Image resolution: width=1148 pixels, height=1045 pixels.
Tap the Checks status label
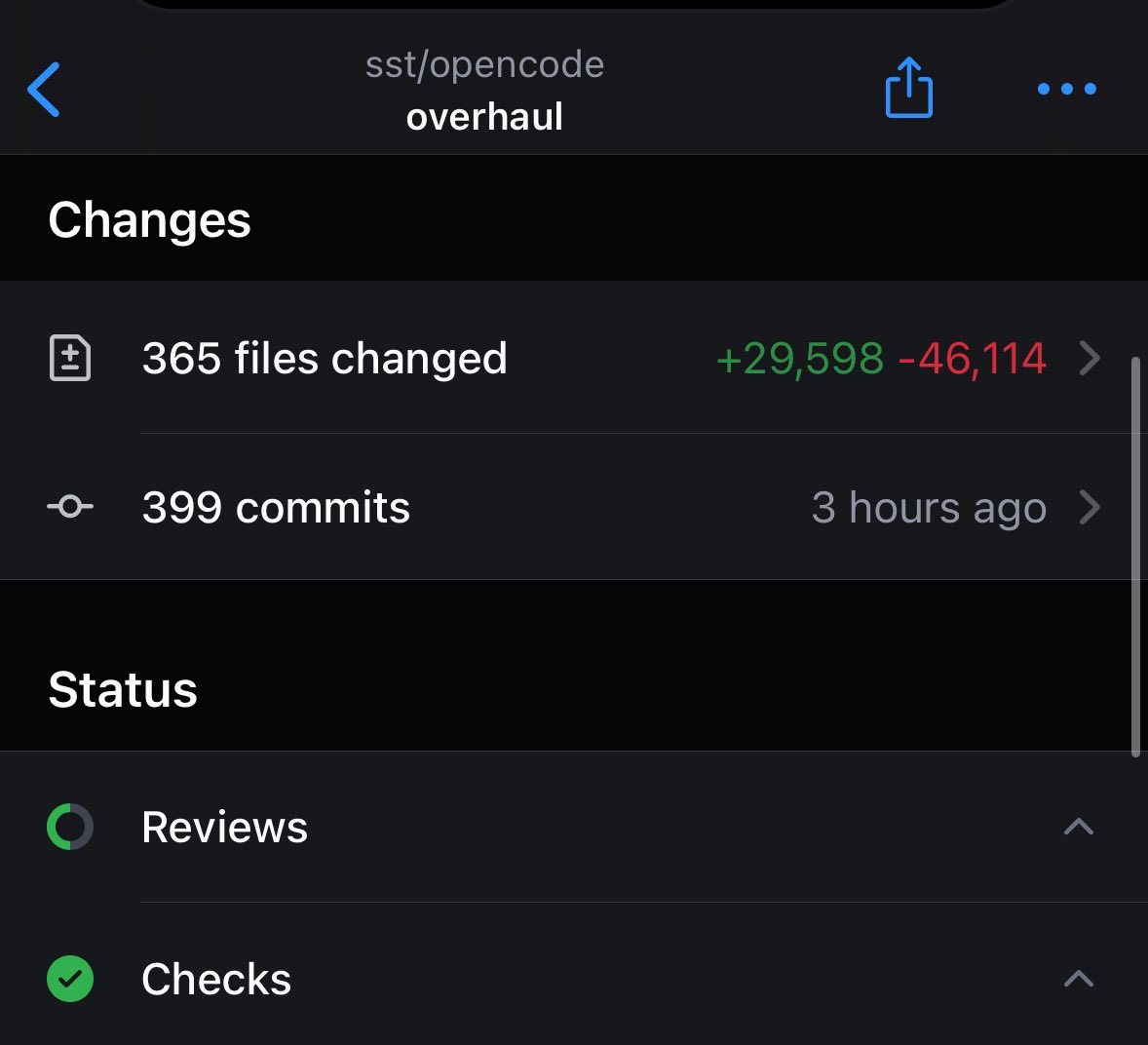(x=216, y=979)
